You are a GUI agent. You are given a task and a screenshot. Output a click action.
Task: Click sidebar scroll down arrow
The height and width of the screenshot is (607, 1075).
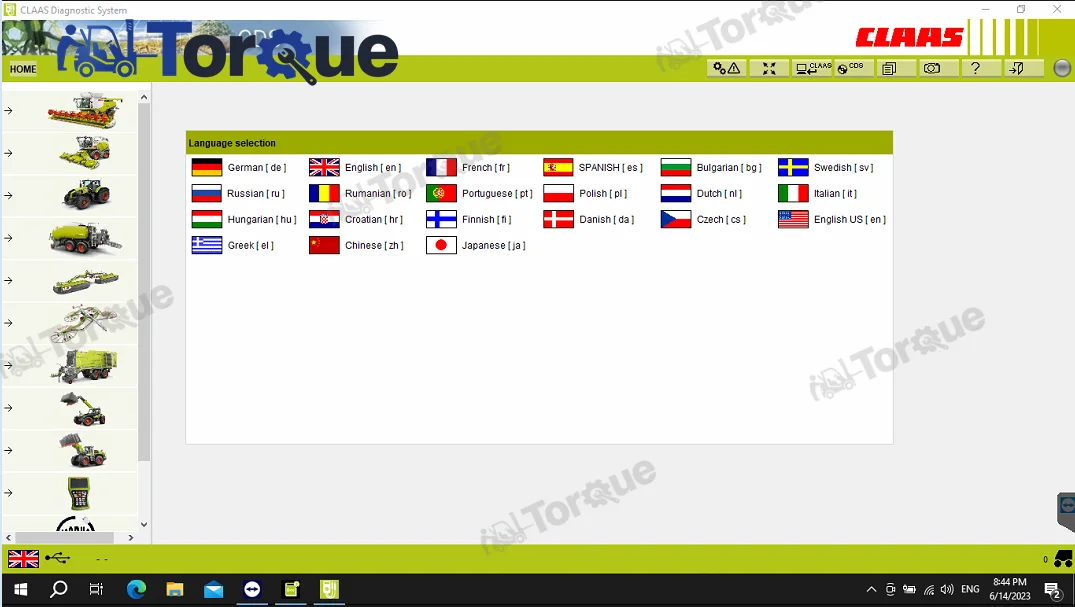pyautogui.click(x=144, y=525)
